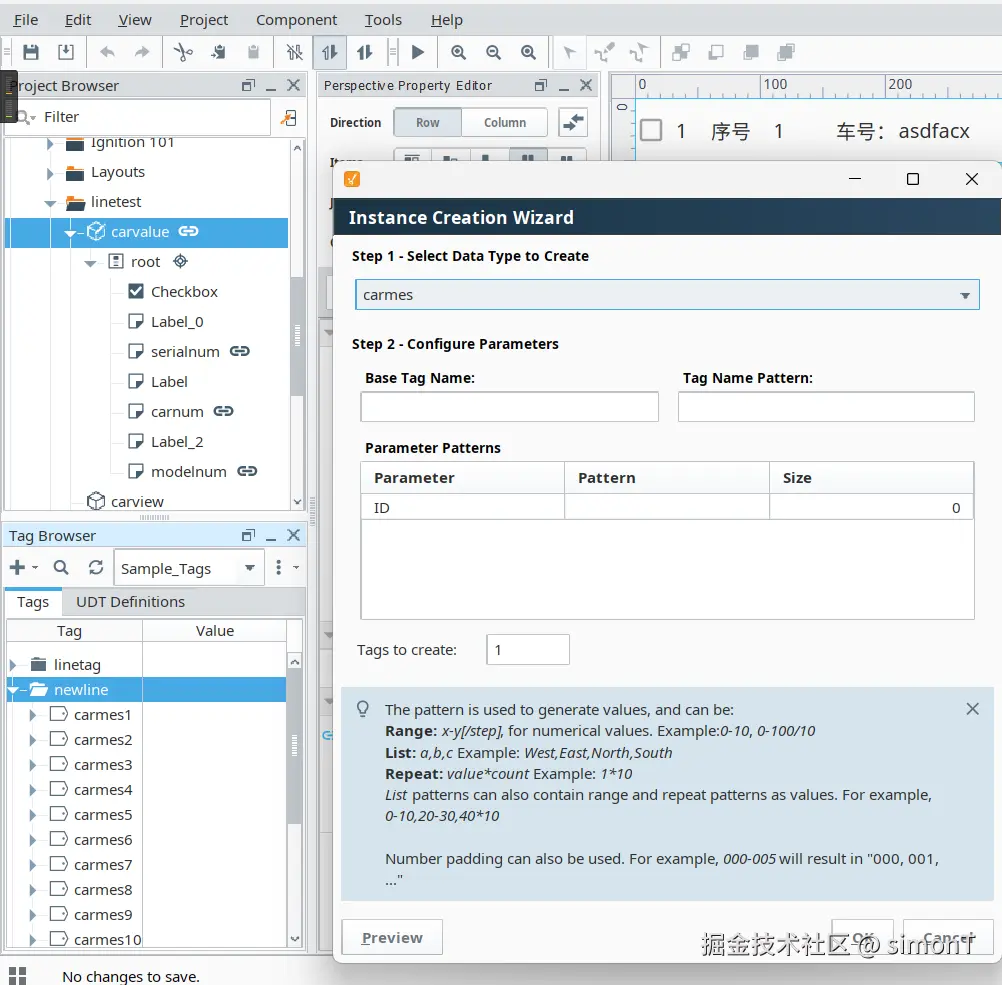Click the link icon next to serialnum
The image size is (1002, 985).
point(240,351)
